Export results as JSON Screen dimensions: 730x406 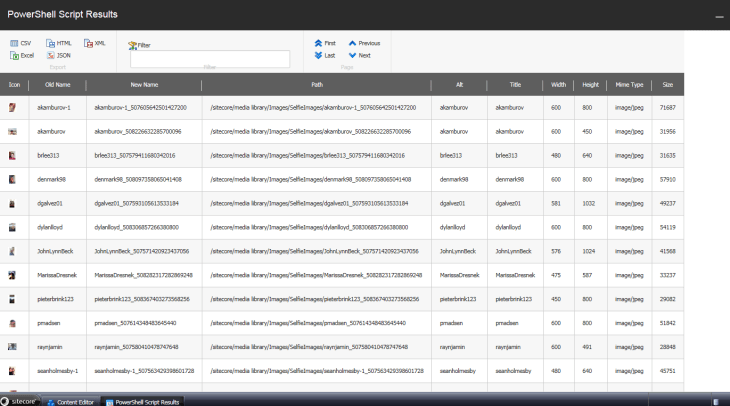tap(59, 55)
